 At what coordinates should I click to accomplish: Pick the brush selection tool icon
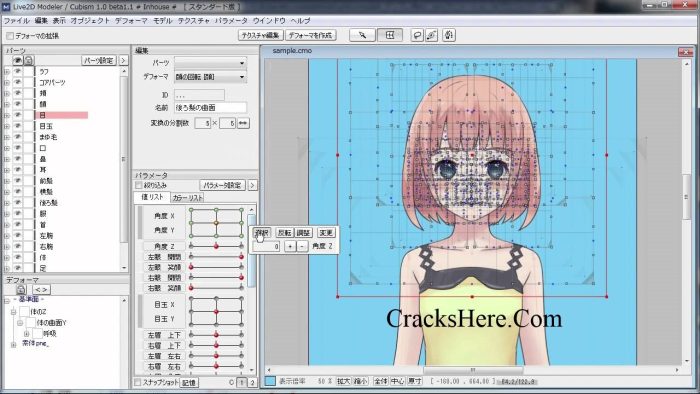click(432, 35)
